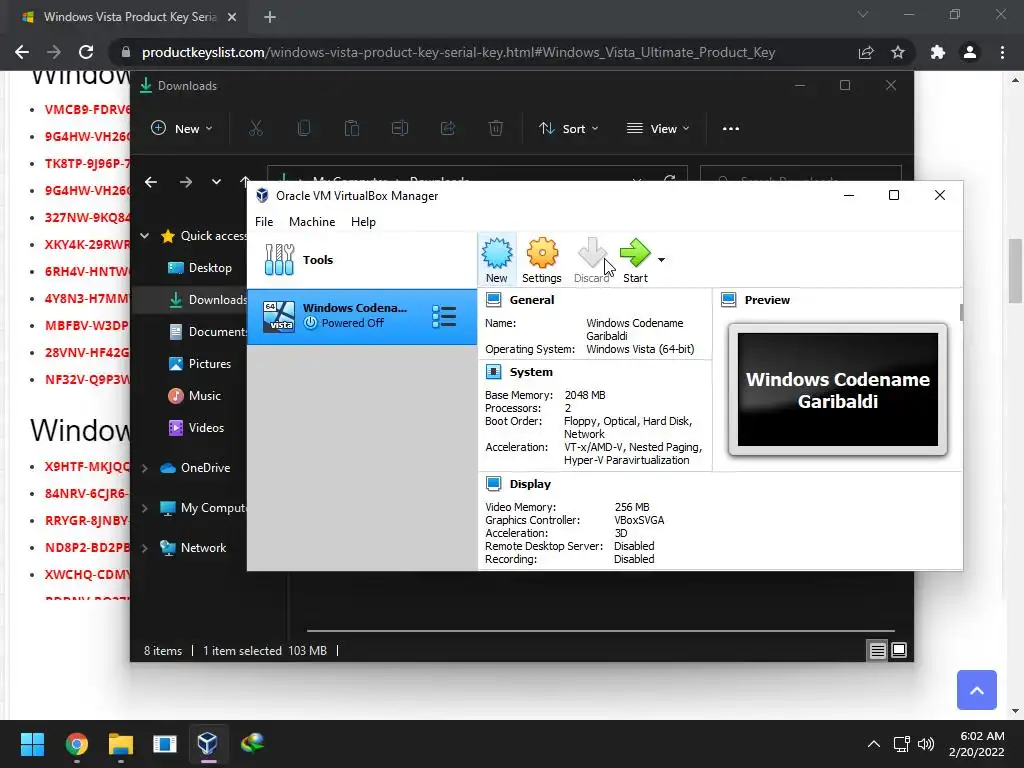Click the Display section header
The width and height of the screenshot is (1024, 768).
pyautogui.click(x=530, y=484)
